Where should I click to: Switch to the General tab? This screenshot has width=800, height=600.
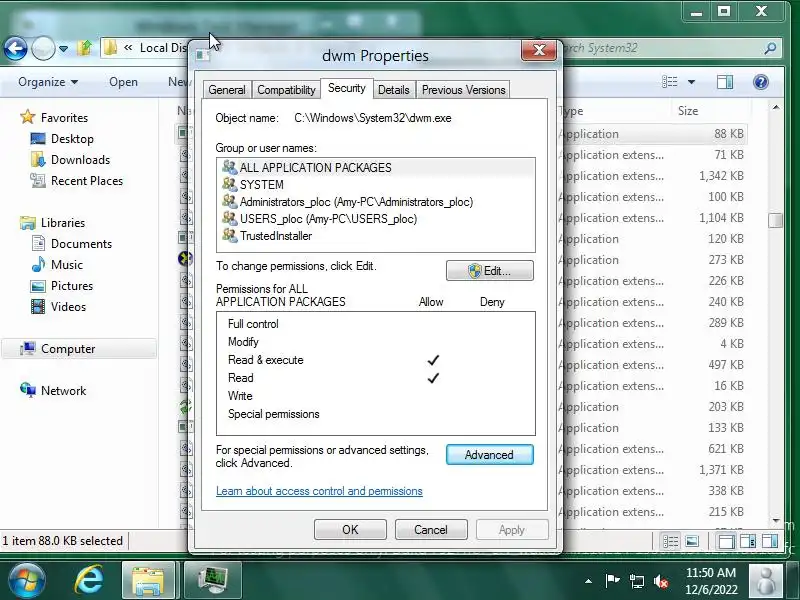click(x=227, y=90)
